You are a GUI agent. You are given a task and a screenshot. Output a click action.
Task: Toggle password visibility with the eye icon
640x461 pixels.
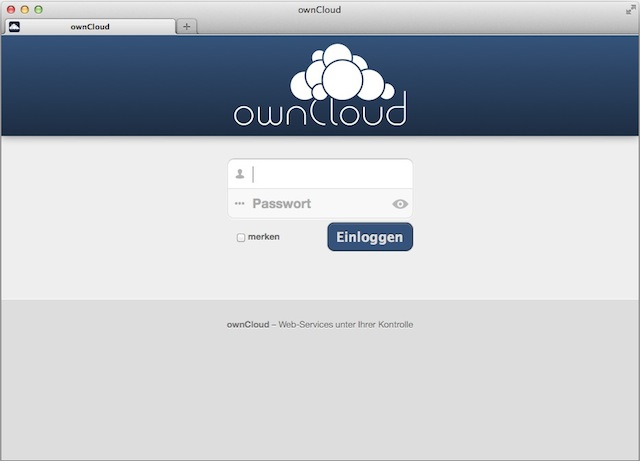400,204
